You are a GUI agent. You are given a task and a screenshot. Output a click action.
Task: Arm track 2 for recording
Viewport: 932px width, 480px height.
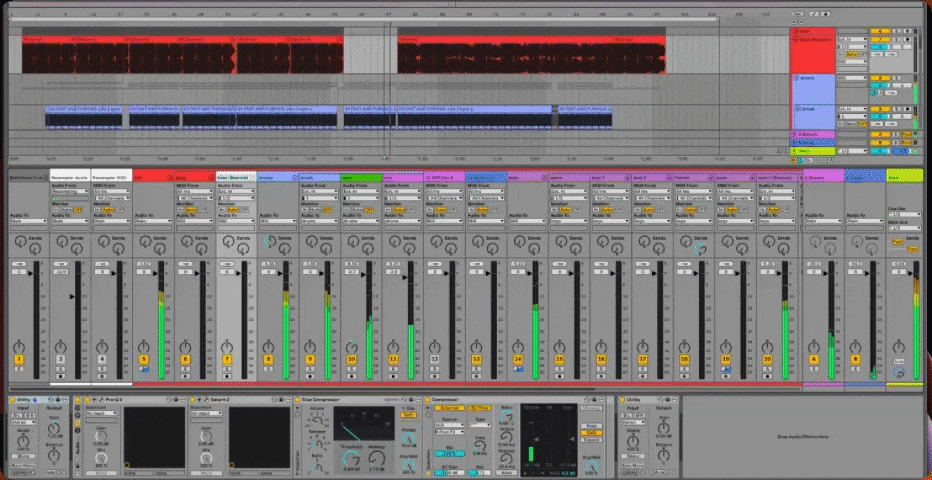pos(60,377)
